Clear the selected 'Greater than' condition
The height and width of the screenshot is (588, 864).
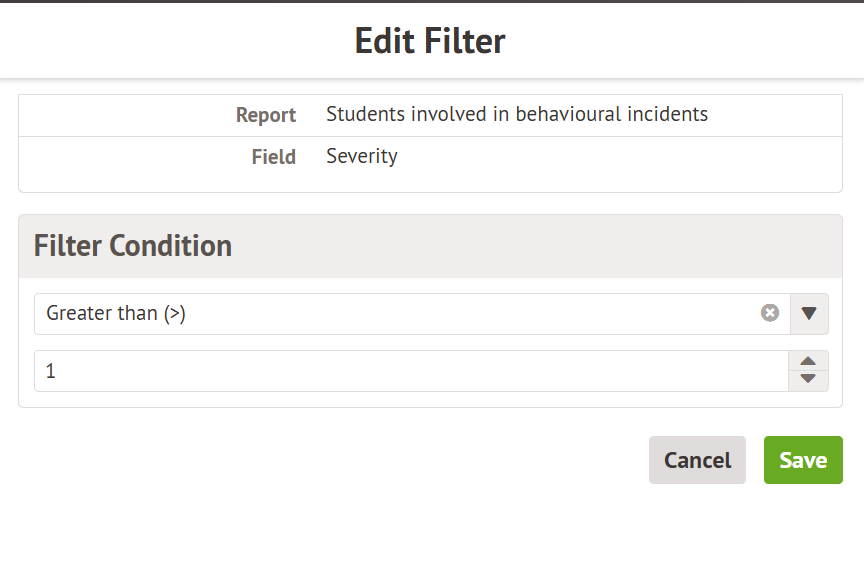click(770, 313)
